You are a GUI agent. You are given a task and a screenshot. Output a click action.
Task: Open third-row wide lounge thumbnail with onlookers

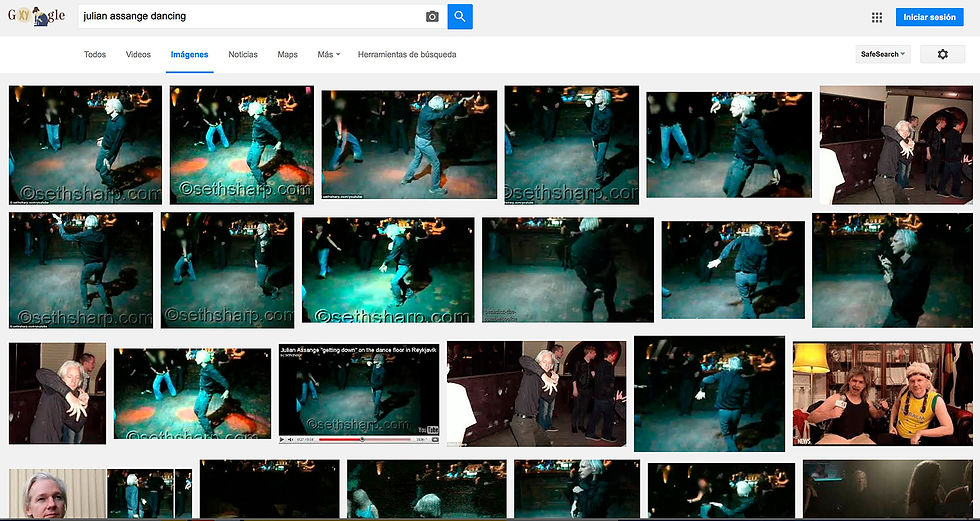coord(536,394)
